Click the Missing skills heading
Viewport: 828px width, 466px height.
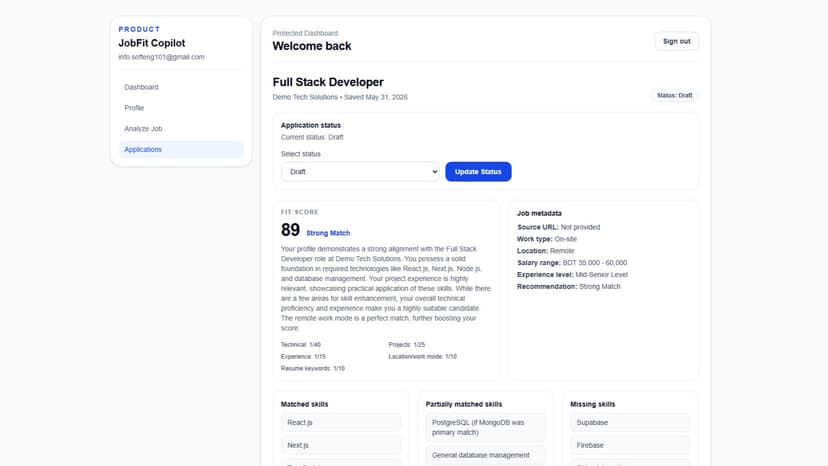(x=592, y=404)
